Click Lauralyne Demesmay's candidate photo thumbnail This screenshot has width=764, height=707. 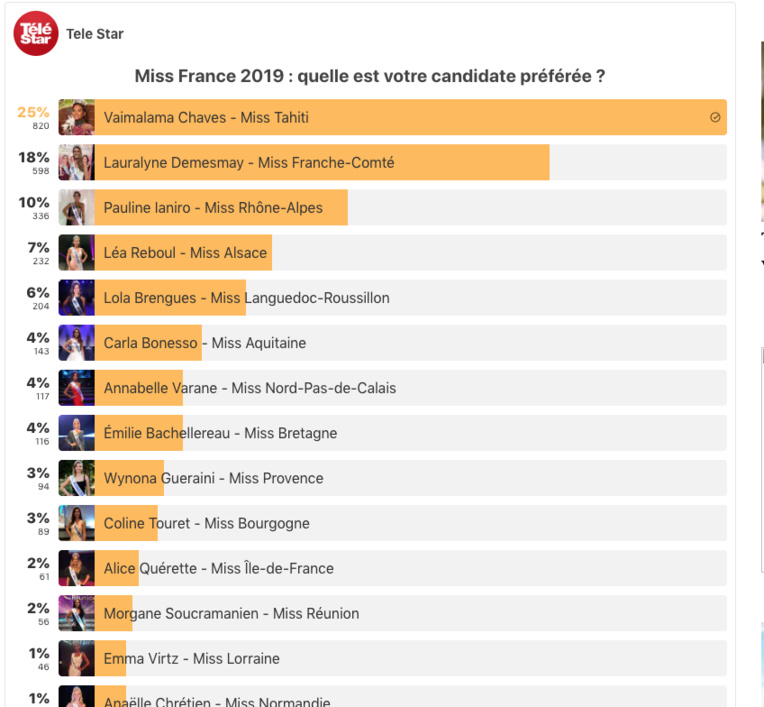[77, 162]
